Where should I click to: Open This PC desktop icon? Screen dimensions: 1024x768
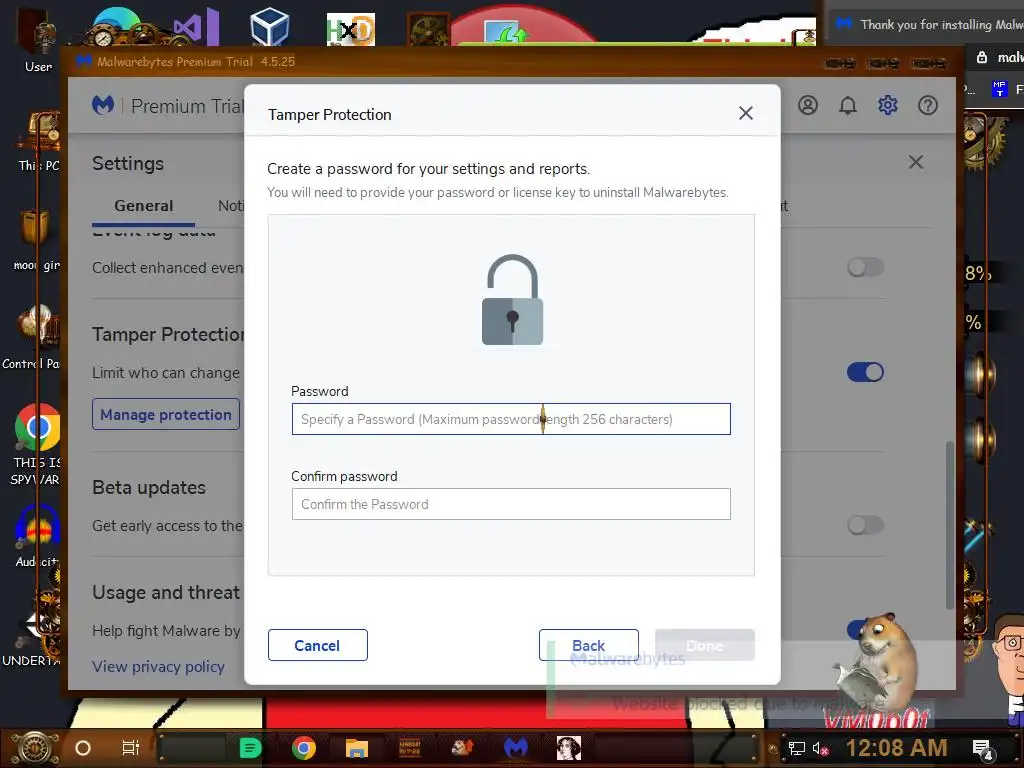[x=38, y=142]
